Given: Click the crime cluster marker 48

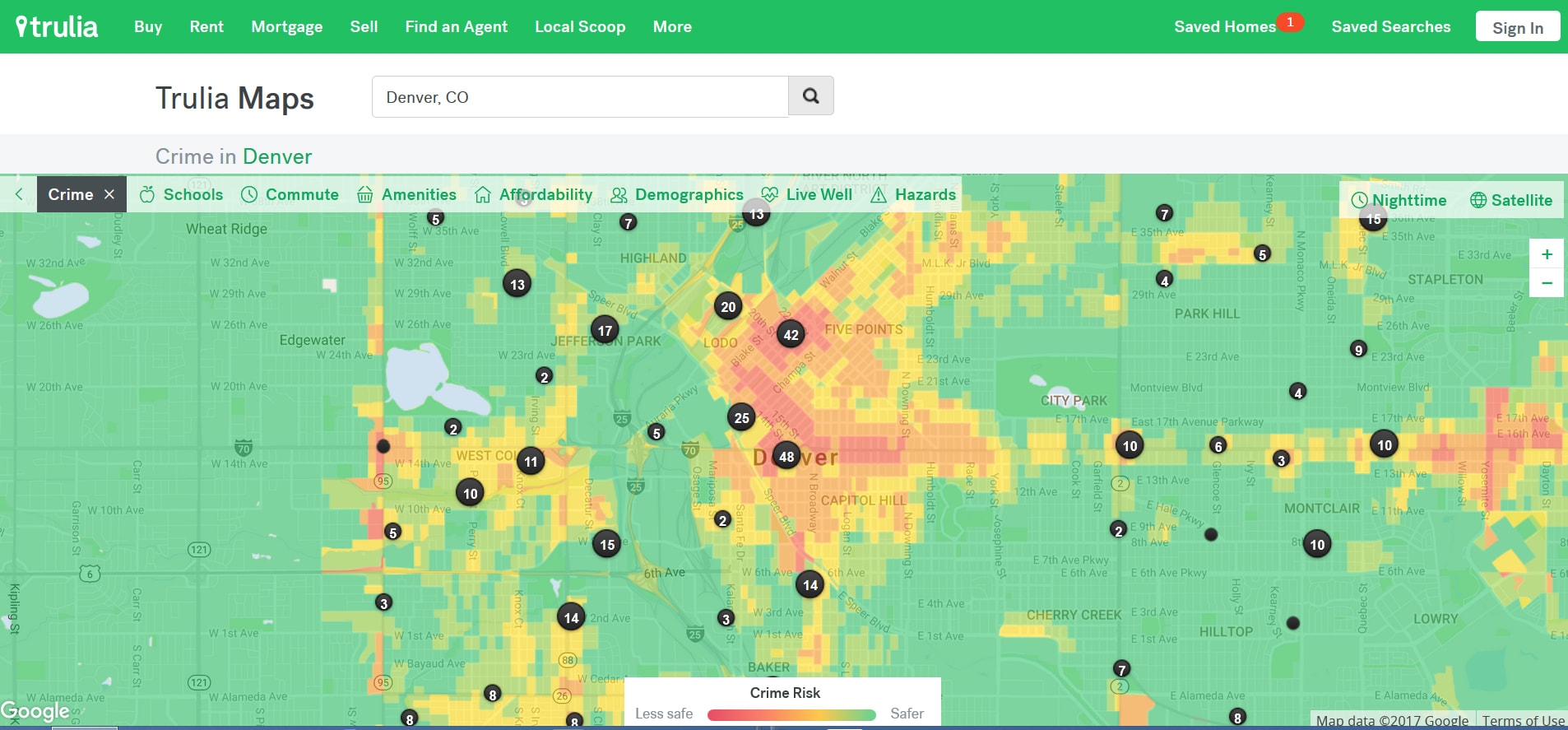Looking at the screenshot, I should click(x=786, y=456).
